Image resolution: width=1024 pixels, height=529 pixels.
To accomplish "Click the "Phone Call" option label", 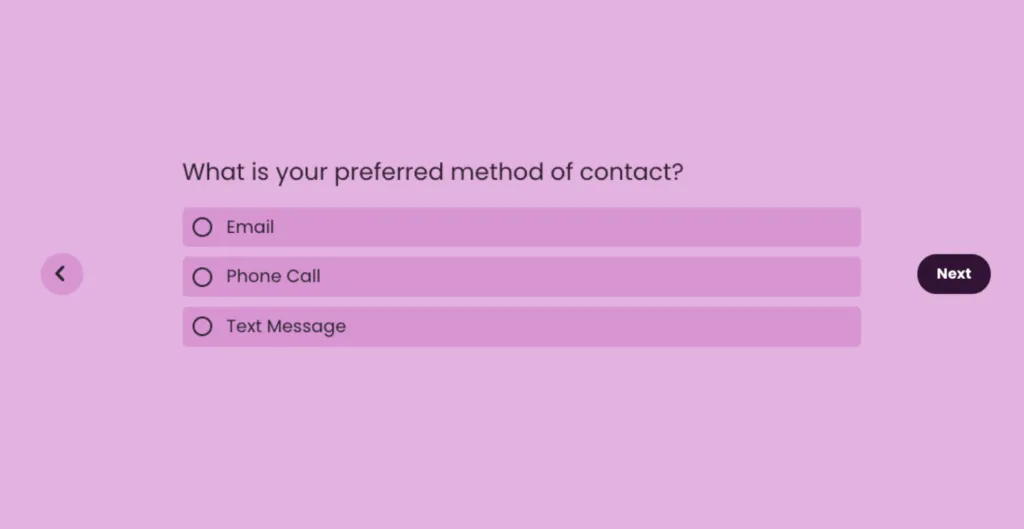I will tap(273, 277).
